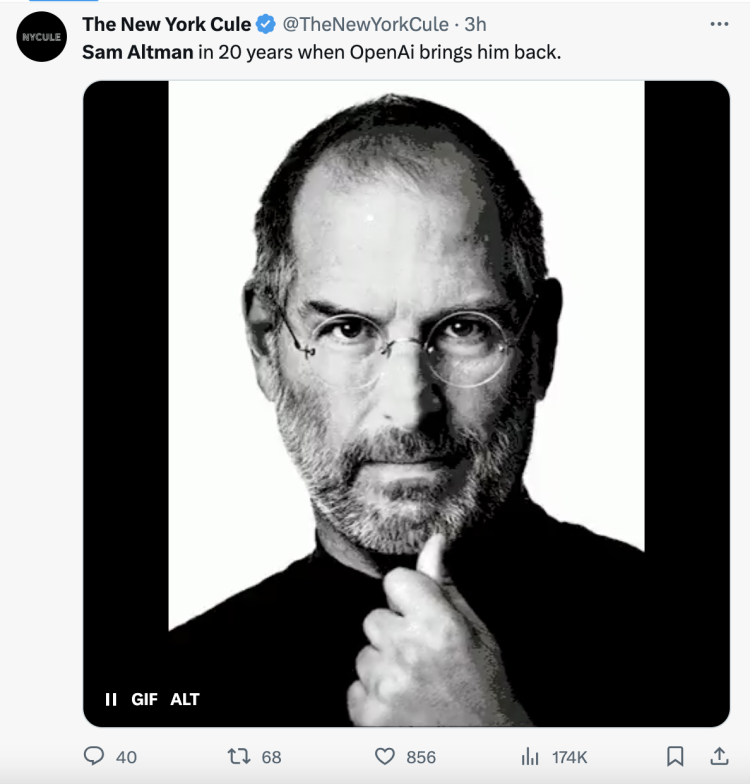Screen dimensions: 750x784
Task: Pause the playing GIF
Action: coord(111,699)
